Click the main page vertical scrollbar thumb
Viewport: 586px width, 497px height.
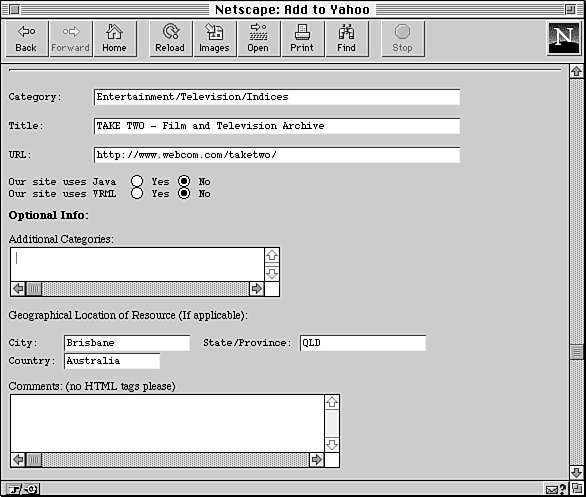click(x=576, y=352)
